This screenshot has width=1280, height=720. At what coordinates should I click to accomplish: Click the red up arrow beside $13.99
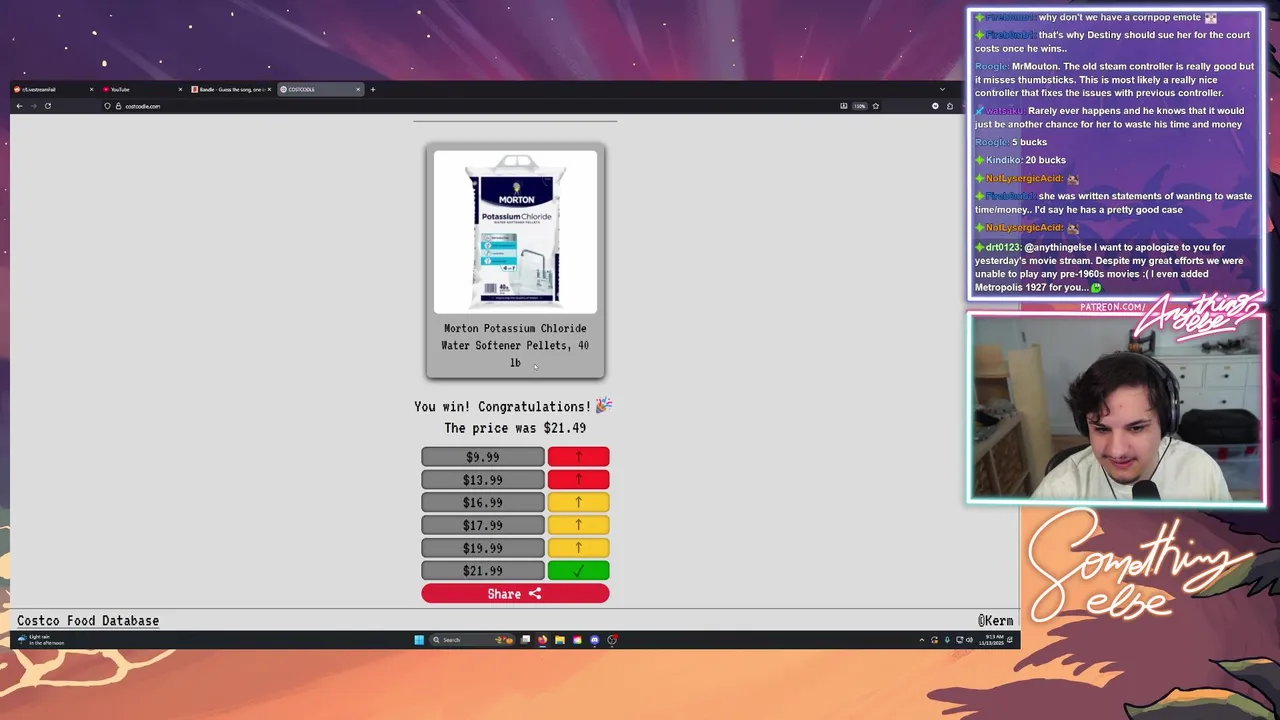pos(578,480)
